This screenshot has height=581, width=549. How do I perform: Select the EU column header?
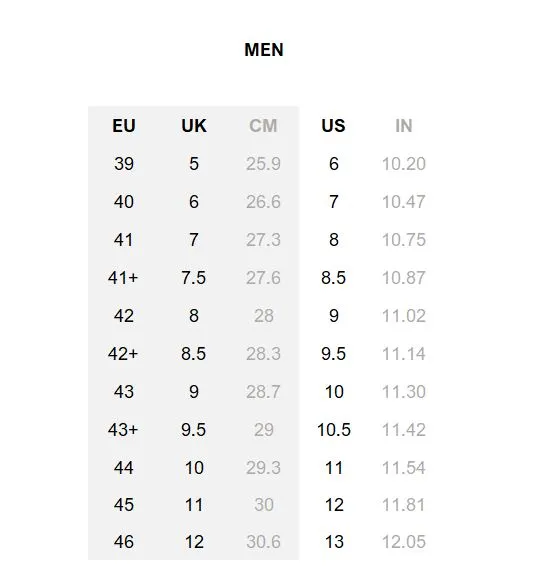pos(124,126)
